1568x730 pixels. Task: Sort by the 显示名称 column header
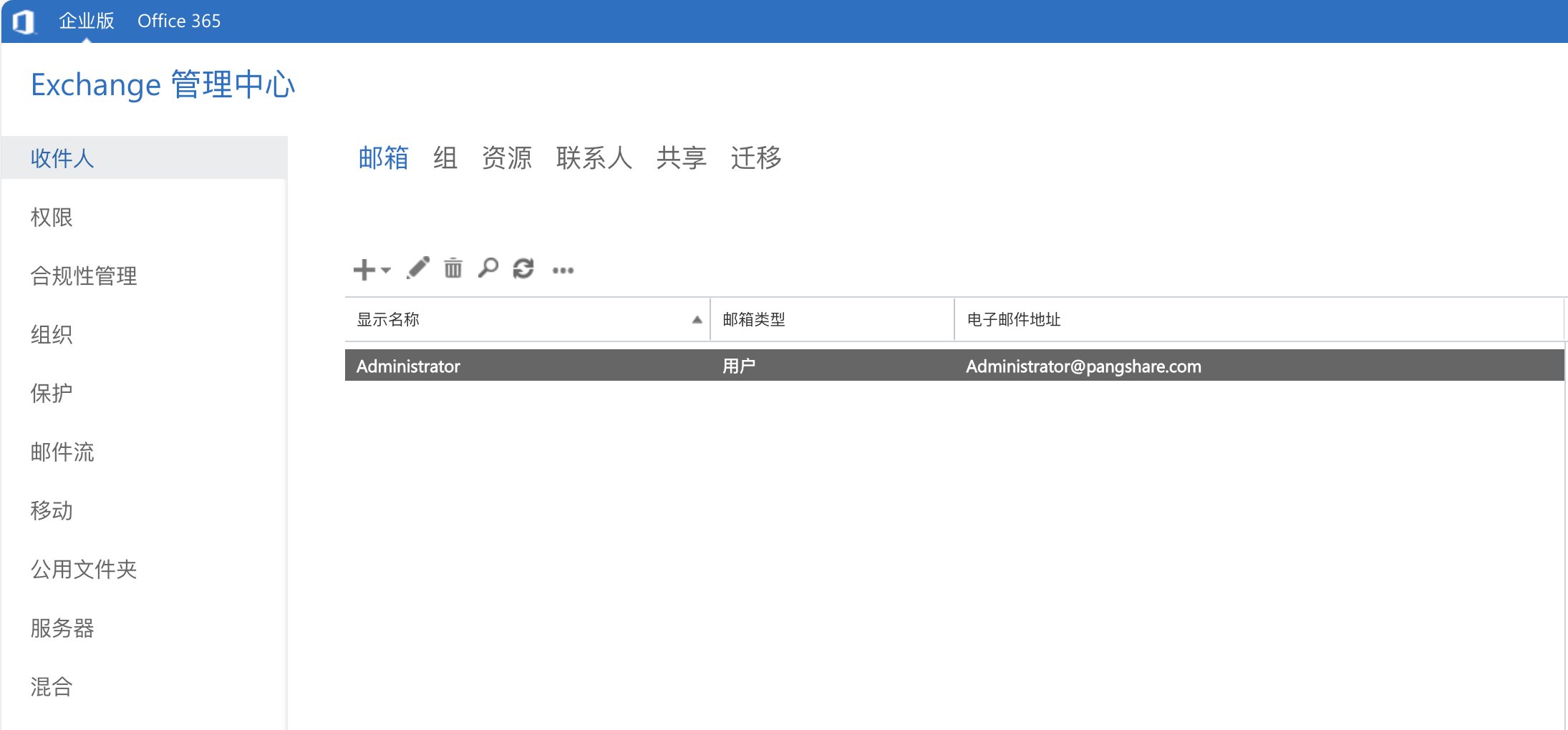(x=528, y=319)
